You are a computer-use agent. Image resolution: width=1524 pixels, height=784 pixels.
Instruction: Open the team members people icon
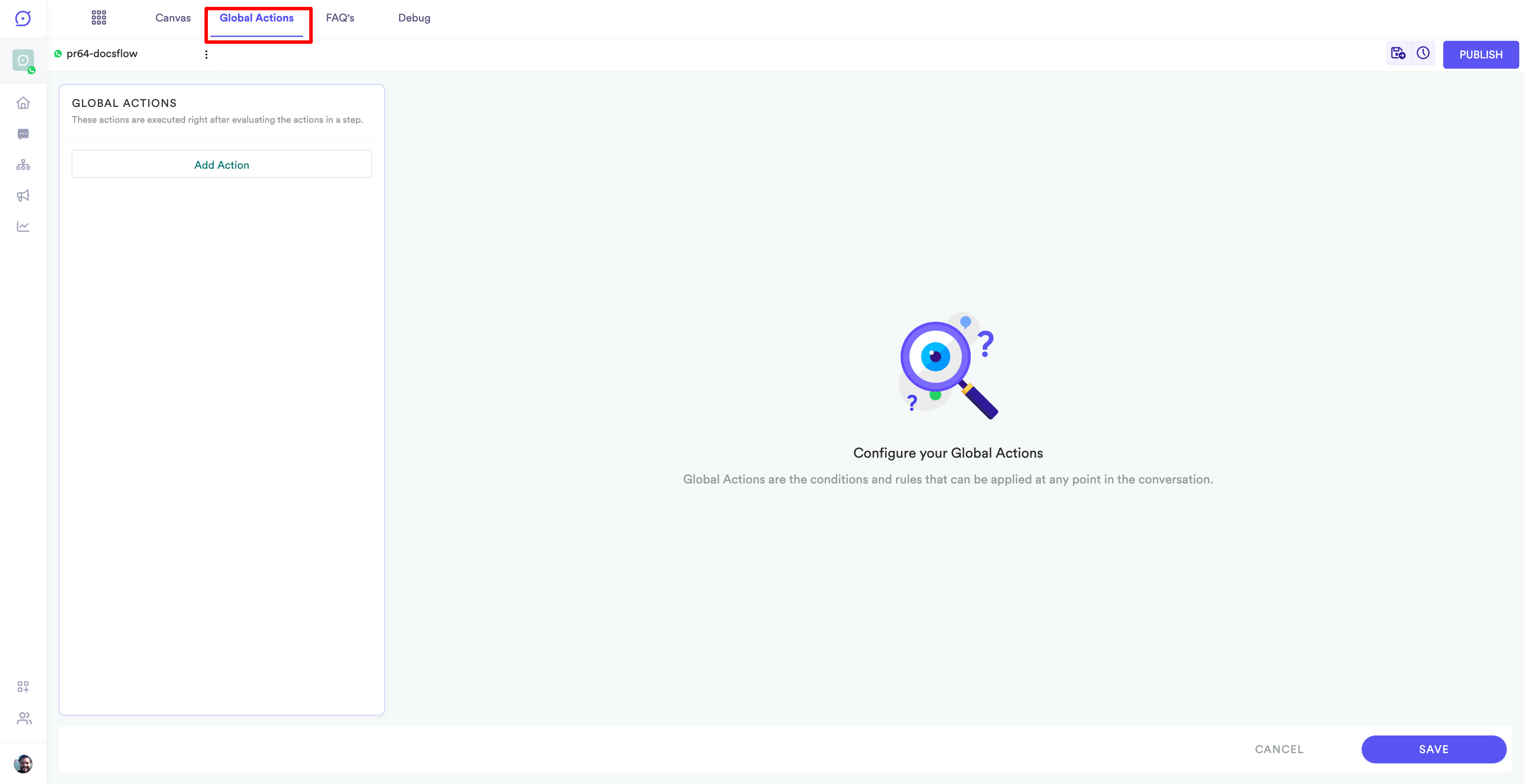coord(24,718)
